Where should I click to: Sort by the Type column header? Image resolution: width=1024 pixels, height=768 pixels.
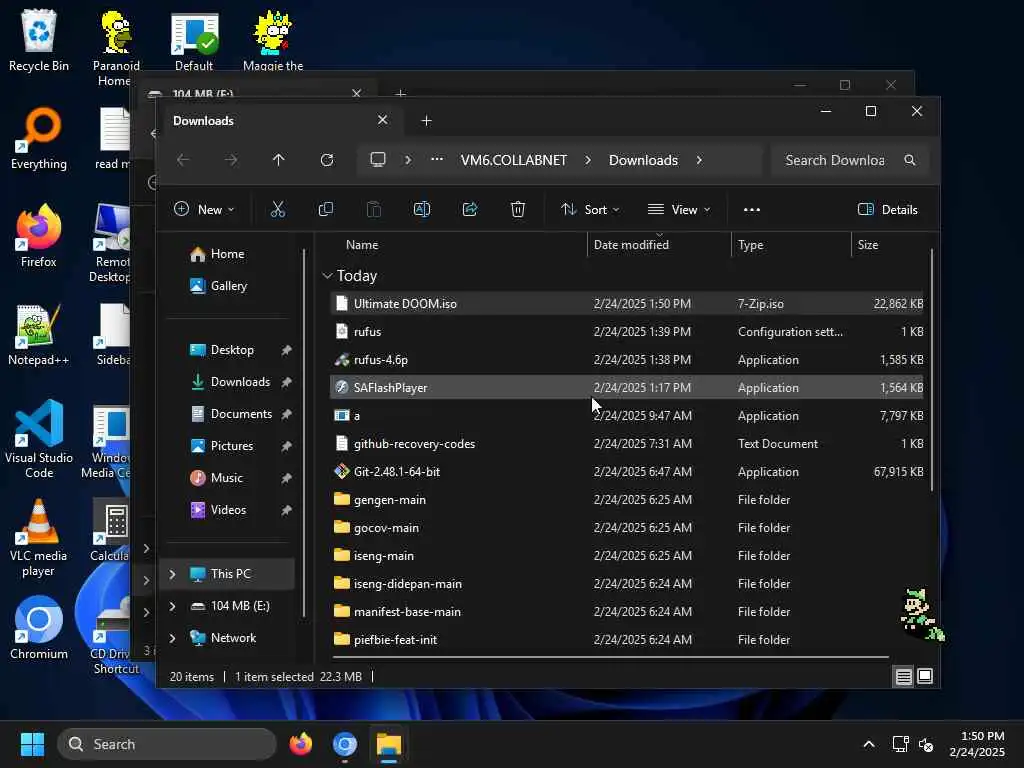(x=750, y=245)
